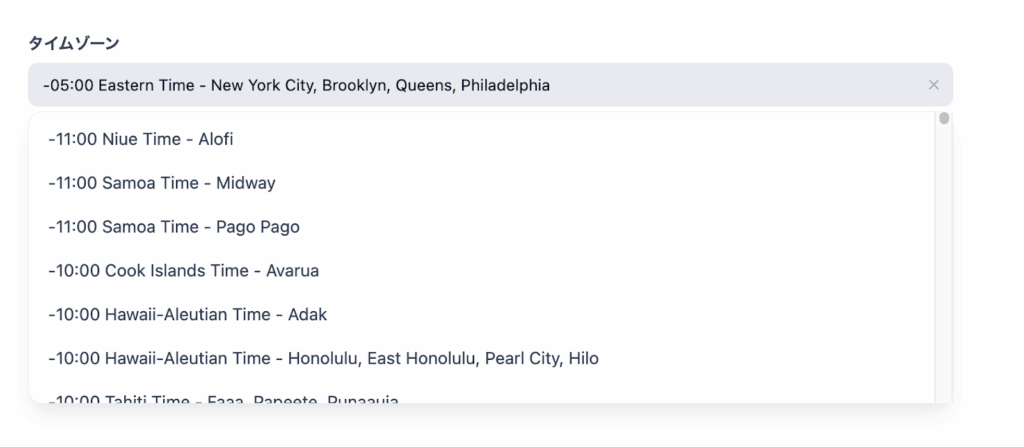This screenshot has width=1024, height=447.
Task: Clear the selected Eastern Time timezone
Action: click(933, 85)
